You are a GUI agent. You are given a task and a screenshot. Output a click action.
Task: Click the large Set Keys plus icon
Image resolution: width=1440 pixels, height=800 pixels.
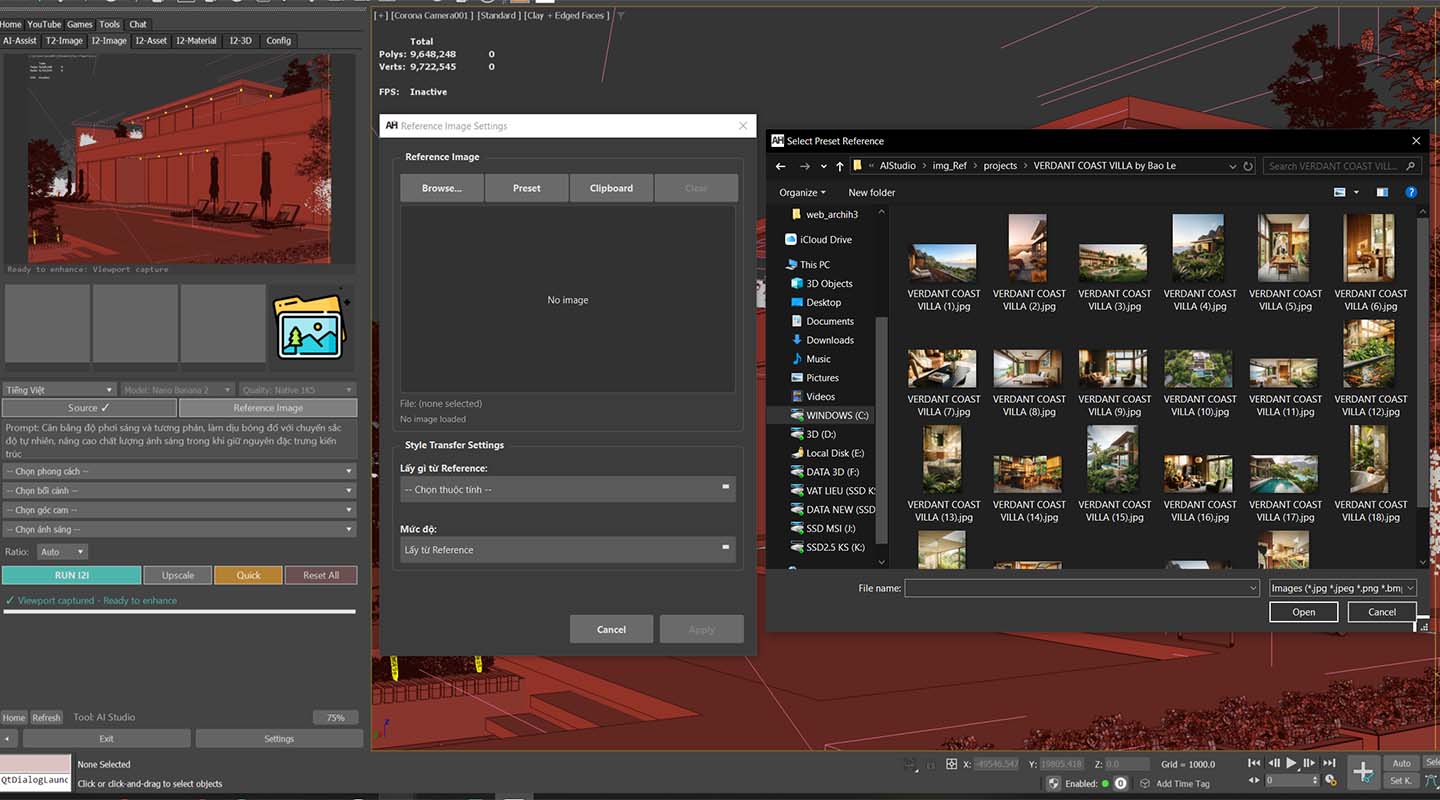pos(1363,772)
